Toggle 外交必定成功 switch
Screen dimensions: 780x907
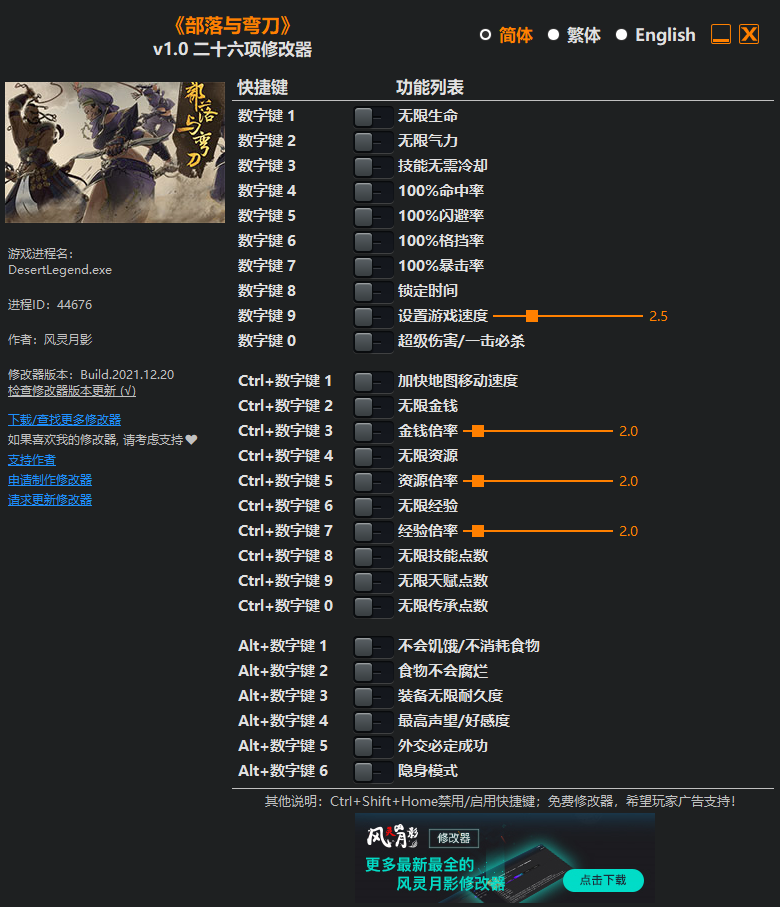tap(373, 747)
